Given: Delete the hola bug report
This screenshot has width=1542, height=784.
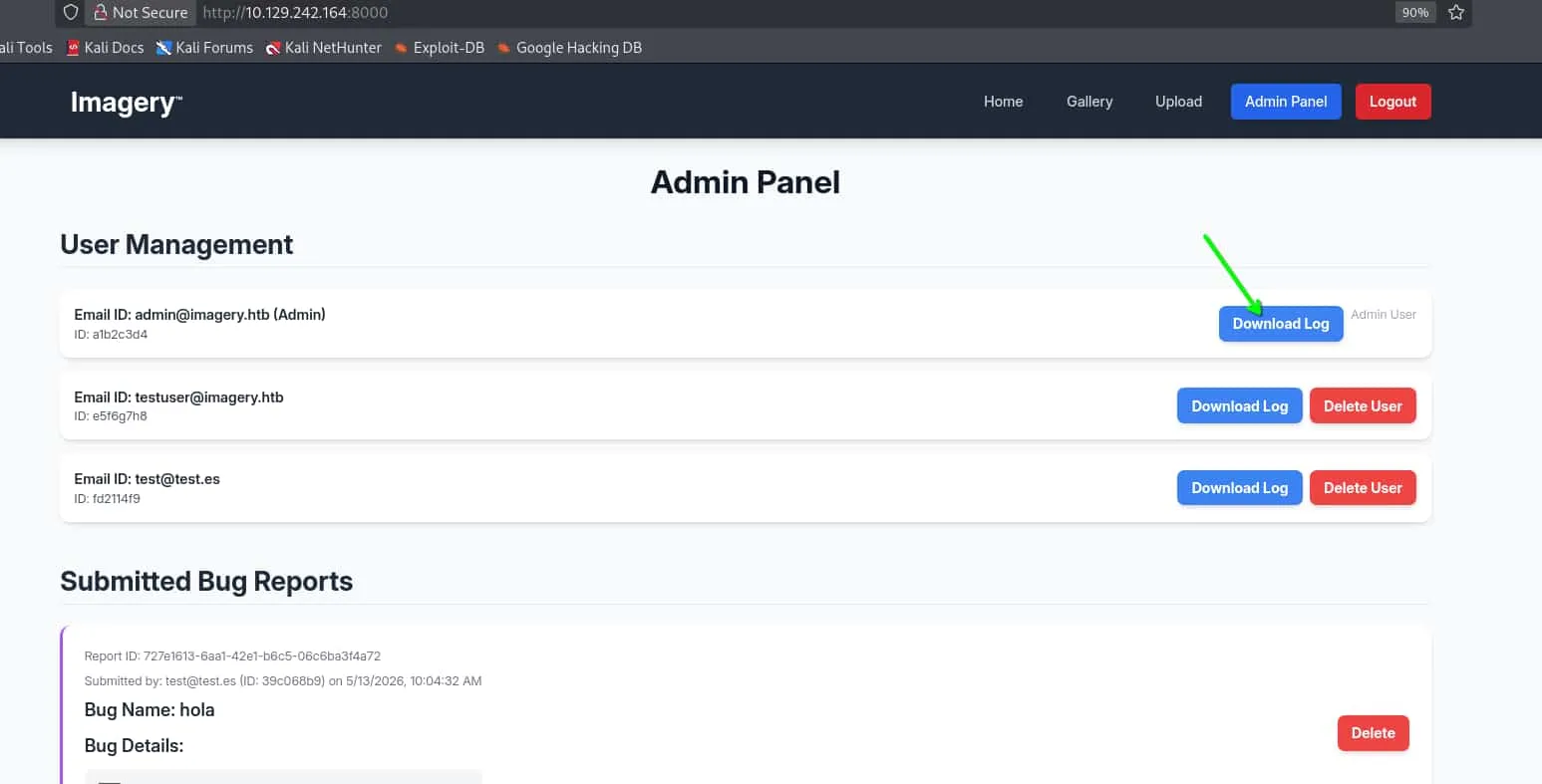Looking at the screenshot, I should coord(1373,732).
